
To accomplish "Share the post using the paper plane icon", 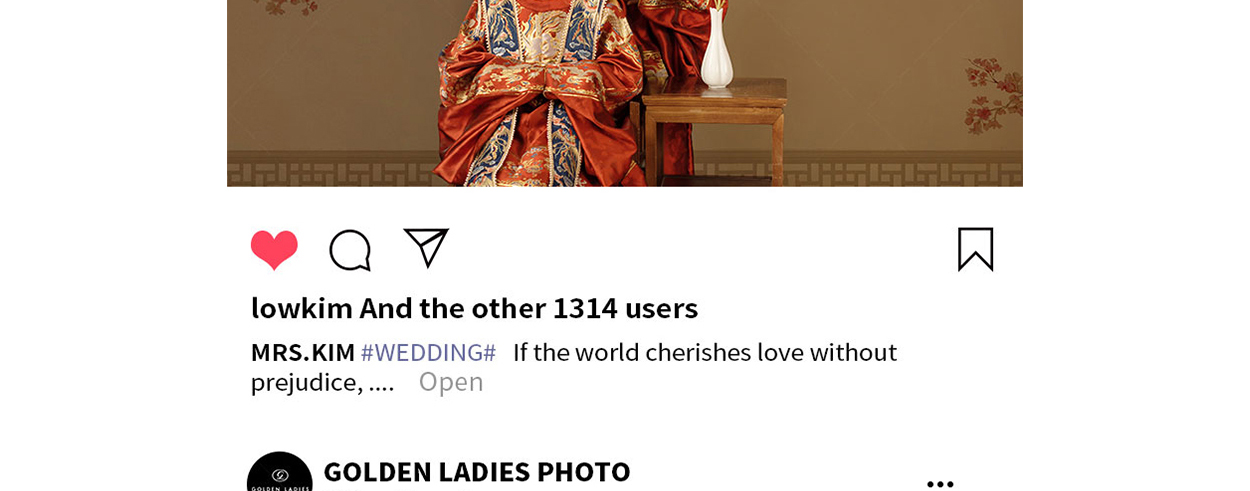I will (426, 248).
